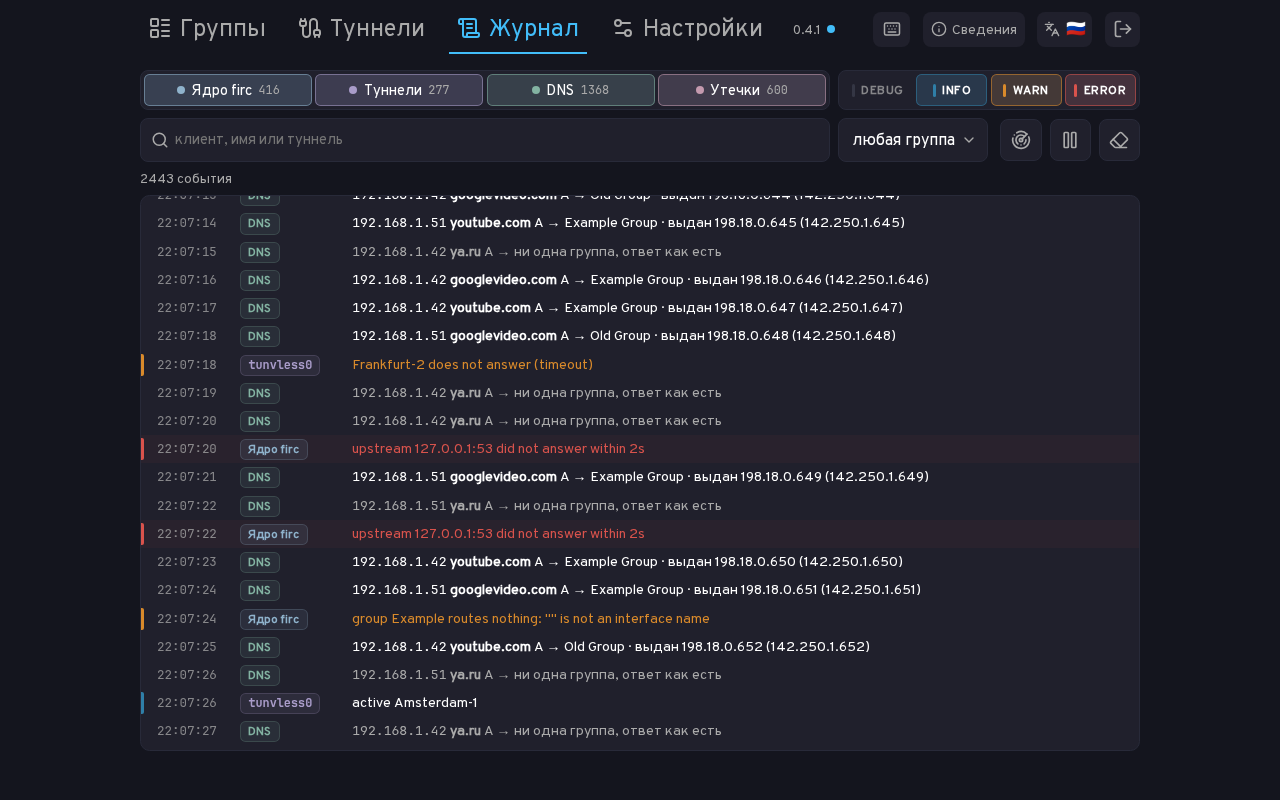Go to the Настройки tab
This screenshot has width=1280, height=800.
tap(687, 29)
